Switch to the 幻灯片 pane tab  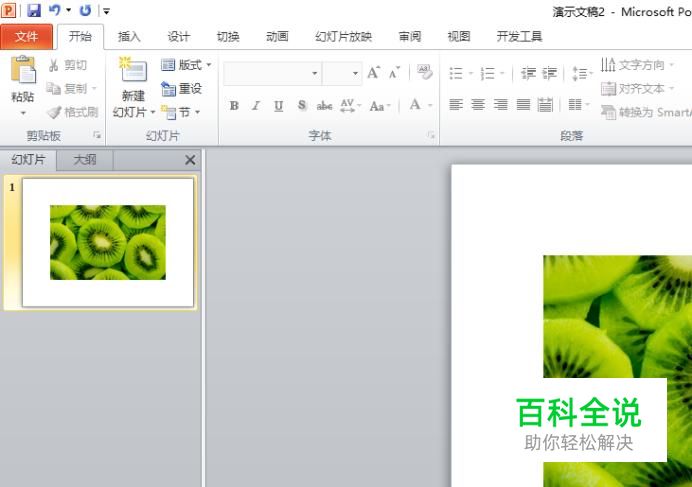(x=28, y=160)
